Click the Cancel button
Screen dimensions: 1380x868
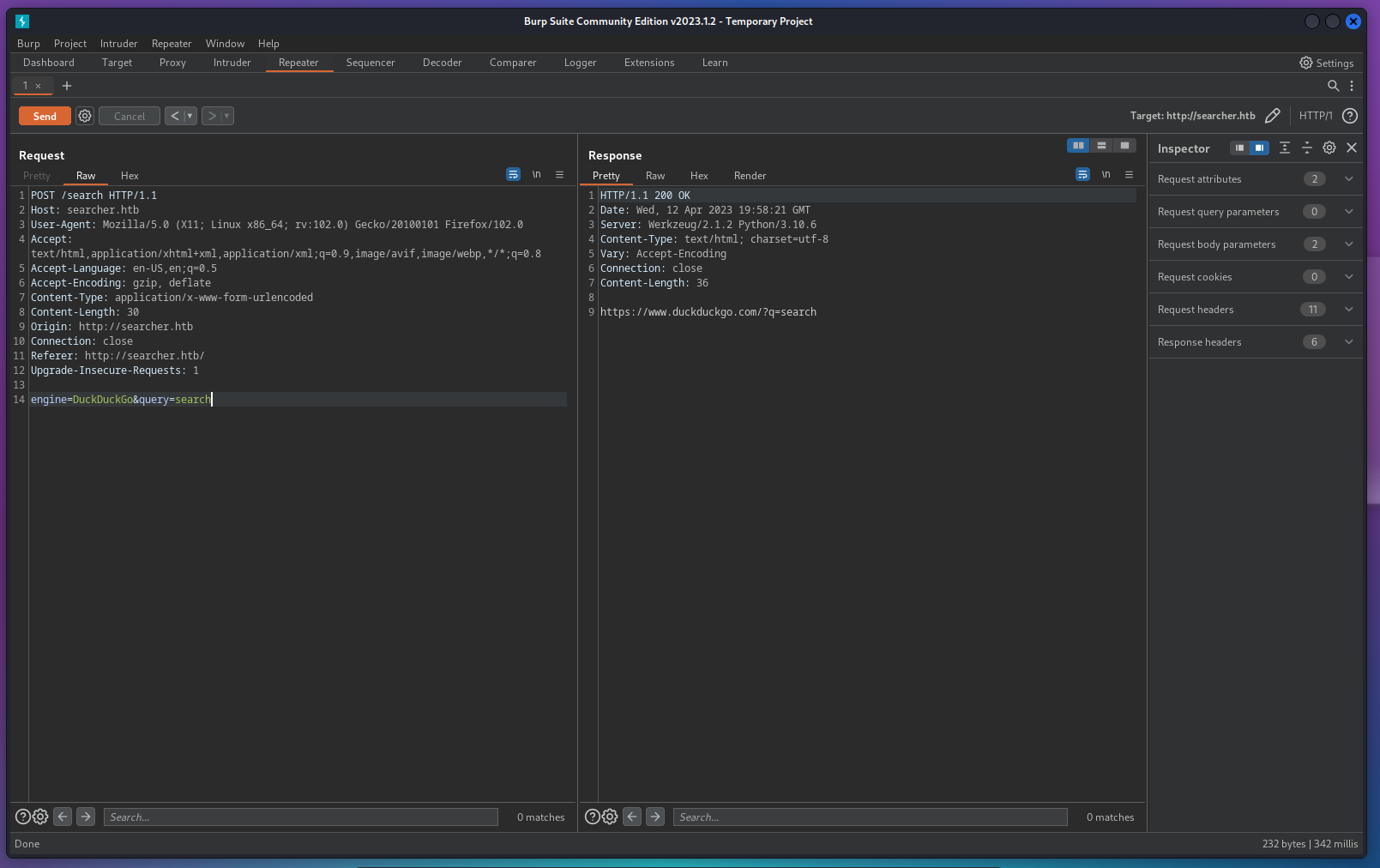[x=130, y=116]
